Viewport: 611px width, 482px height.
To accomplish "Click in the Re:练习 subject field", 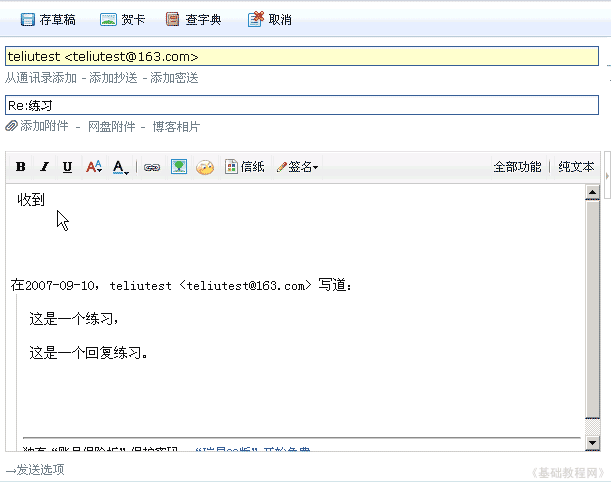I will (300, 105).
